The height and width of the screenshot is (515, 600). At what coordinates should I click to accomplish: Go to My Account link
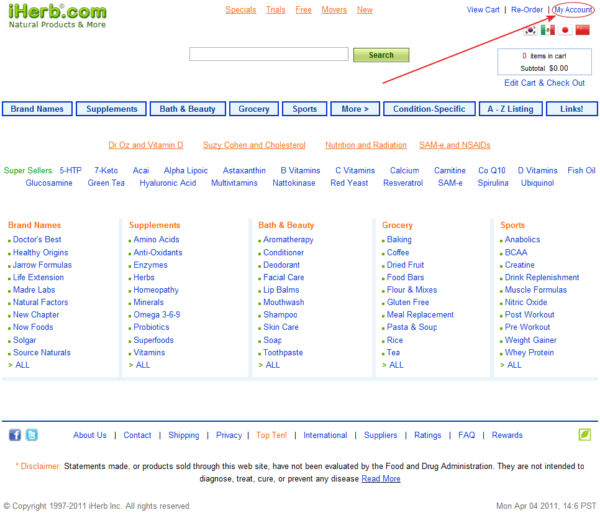(573, 10)
